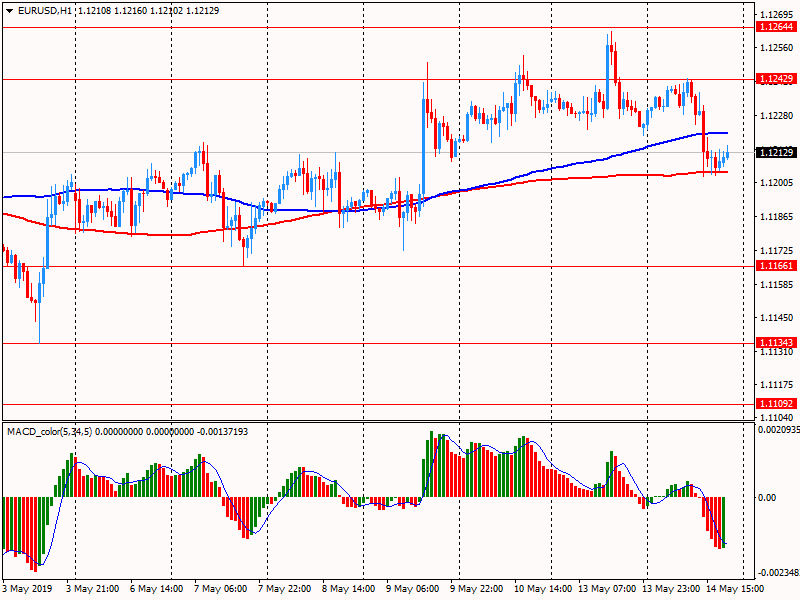Click the 13 May 07:00 time axis label
800x600 pixels.
tap(607, 589)
